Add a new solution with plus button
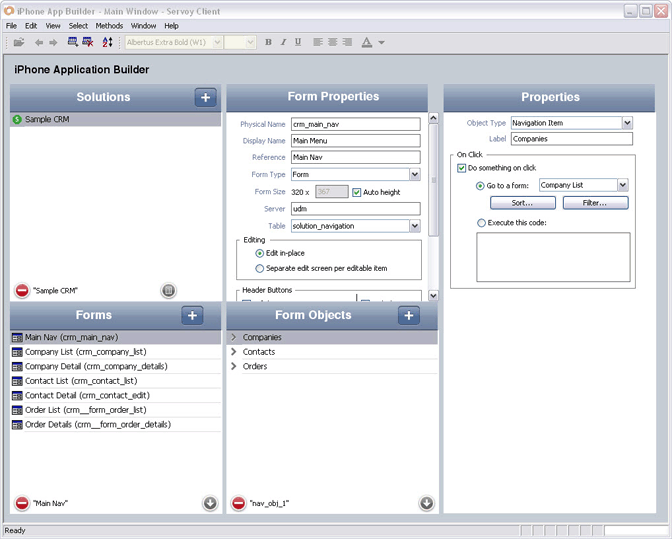Viewport: 672px width, 539px height. pos(205,97)
